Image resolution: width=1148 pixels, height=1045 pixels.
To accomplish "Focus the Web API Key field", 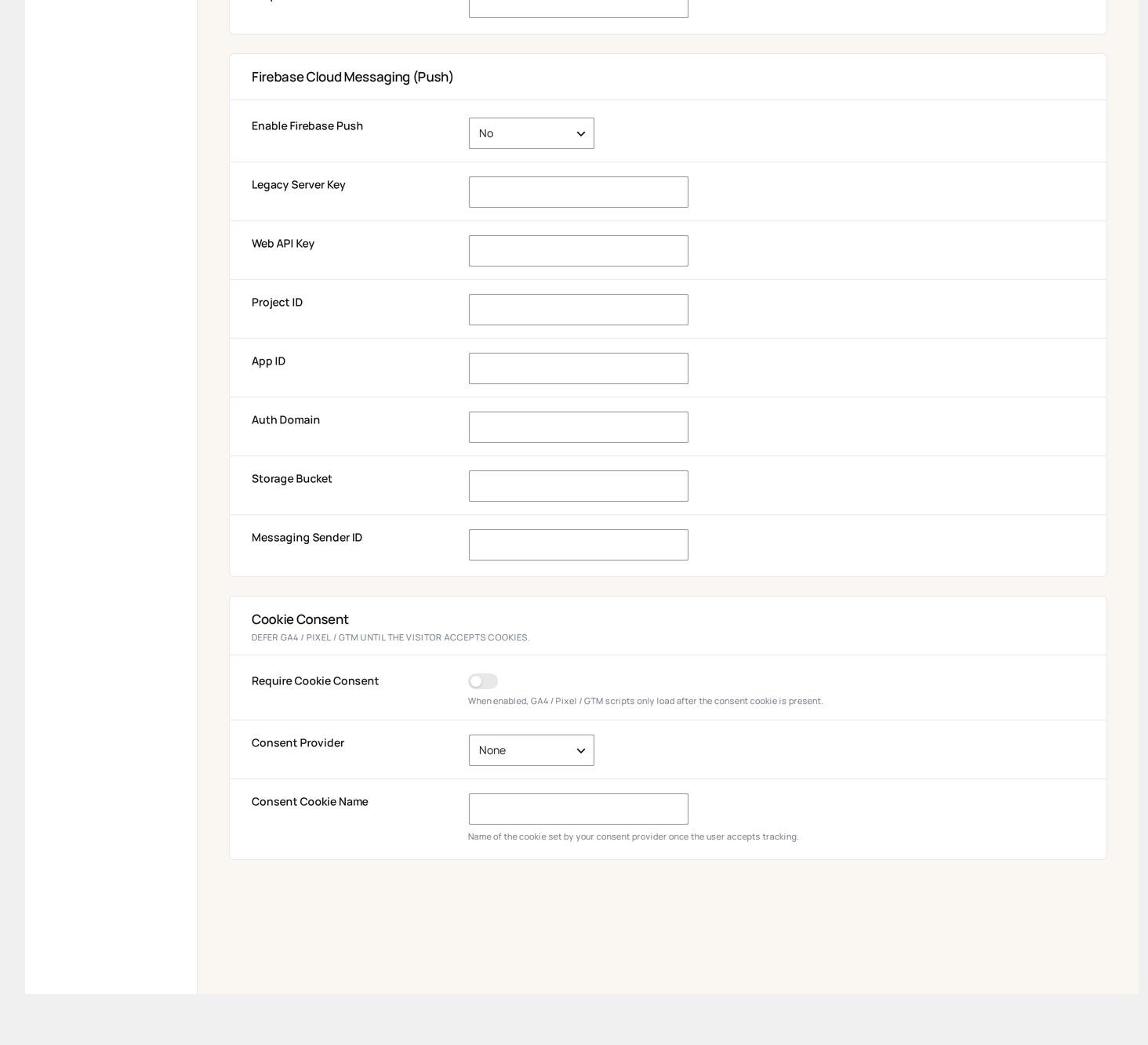I will (578, 251).
